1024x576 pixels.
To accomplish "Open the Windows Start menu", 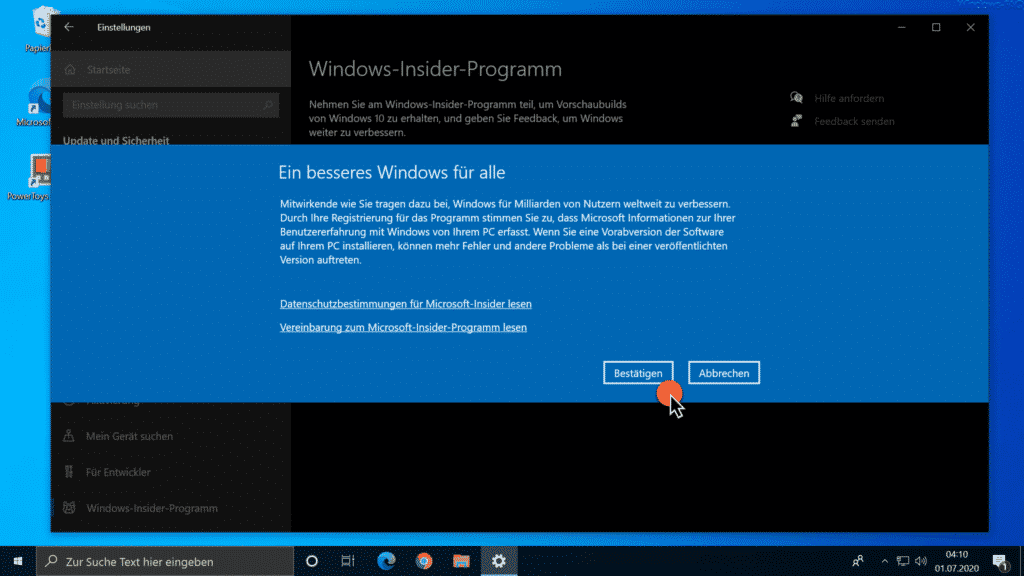I will (x=18, y=561).
